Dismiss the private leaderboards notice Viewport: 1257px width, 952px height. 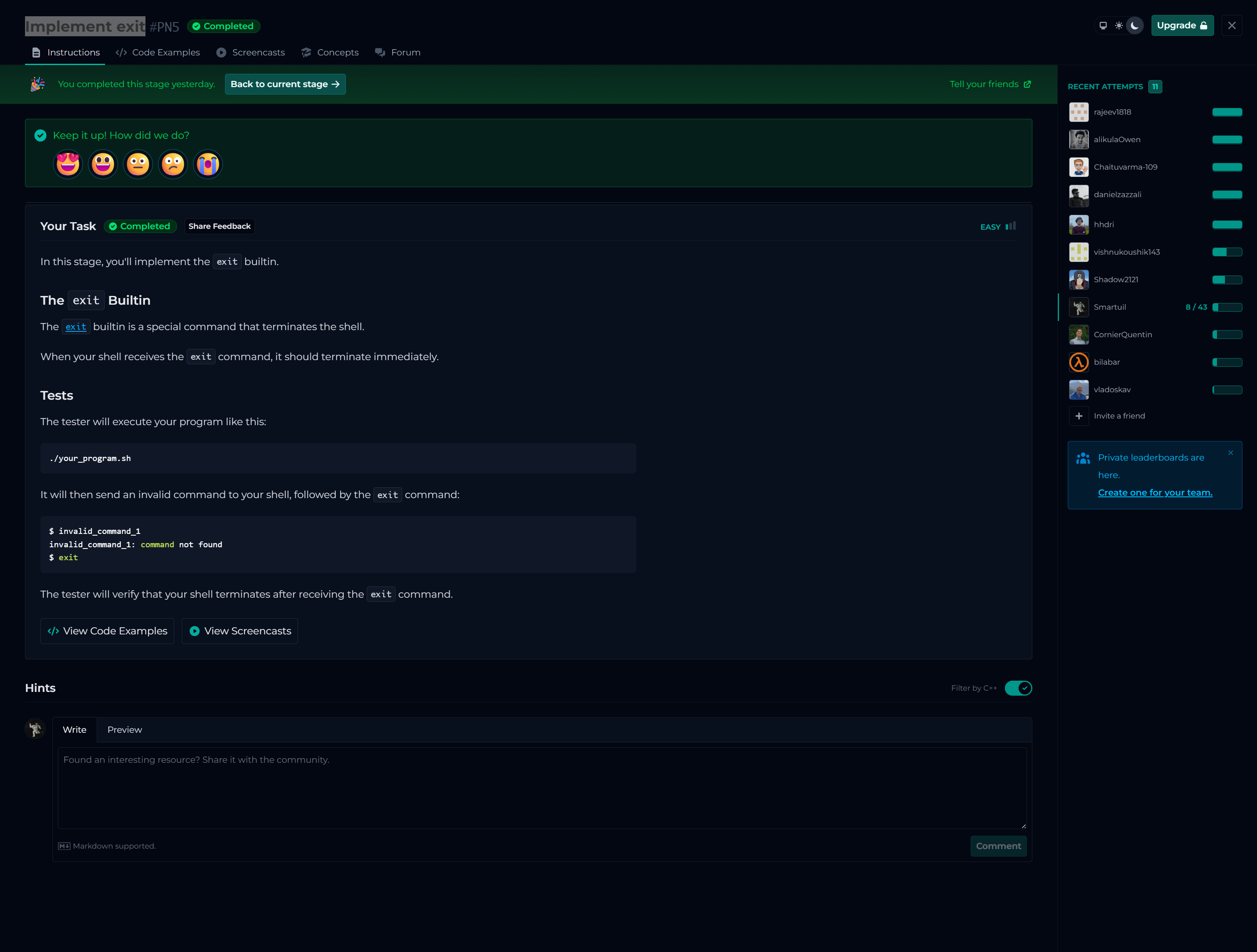(1230, 453)
